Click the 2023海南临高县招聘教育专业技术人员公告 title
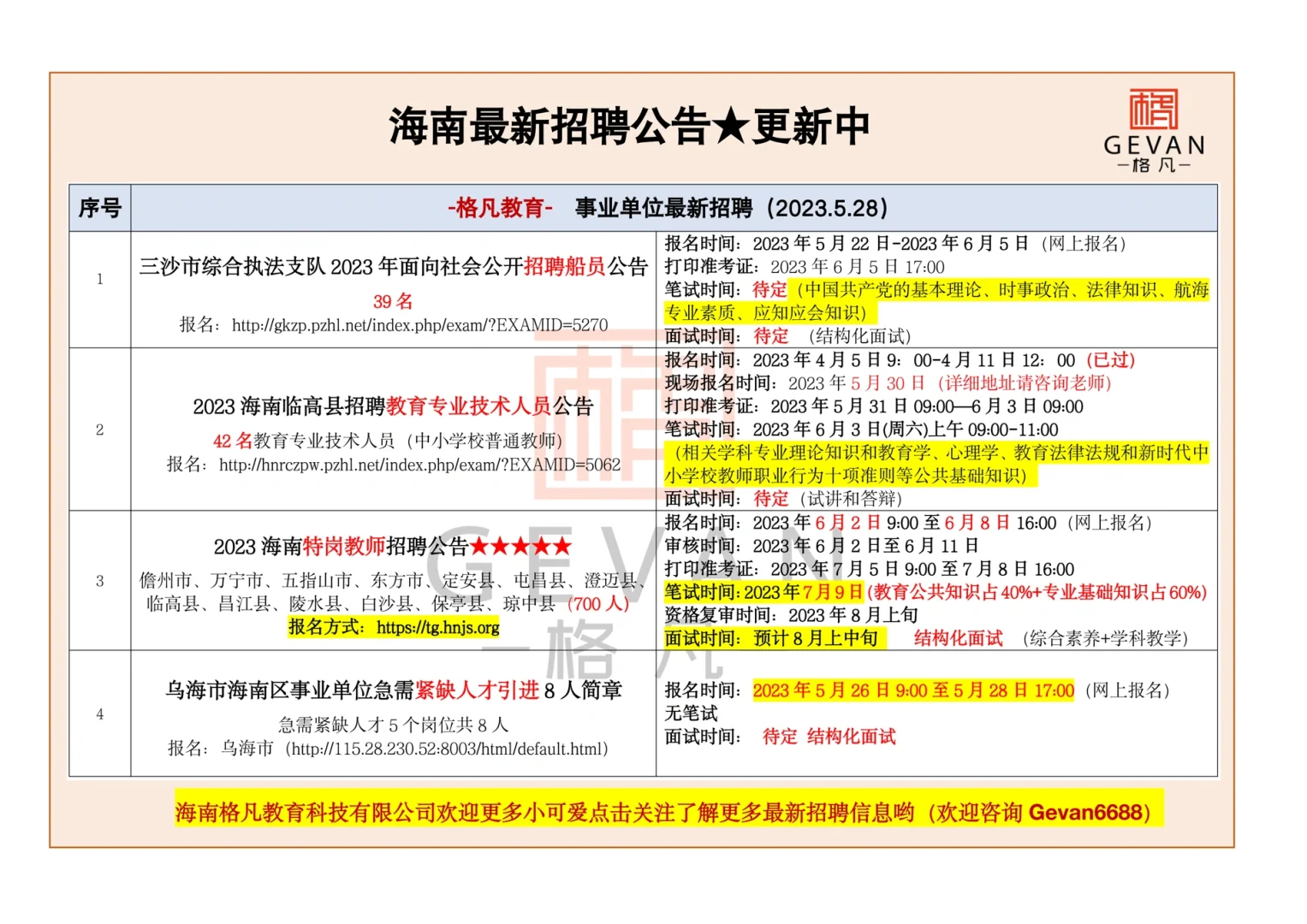1307x924 pixels. (x=393, y=406)
